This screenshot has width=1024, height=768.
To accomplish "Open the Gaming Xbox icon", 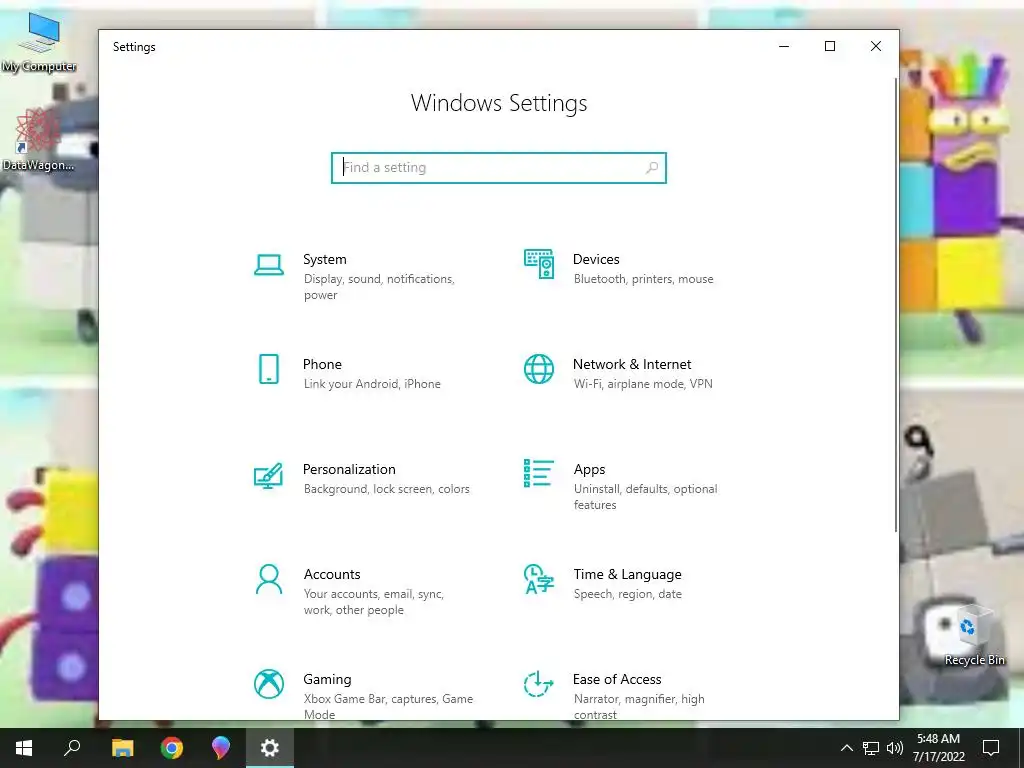I will (x=268, y=684).
